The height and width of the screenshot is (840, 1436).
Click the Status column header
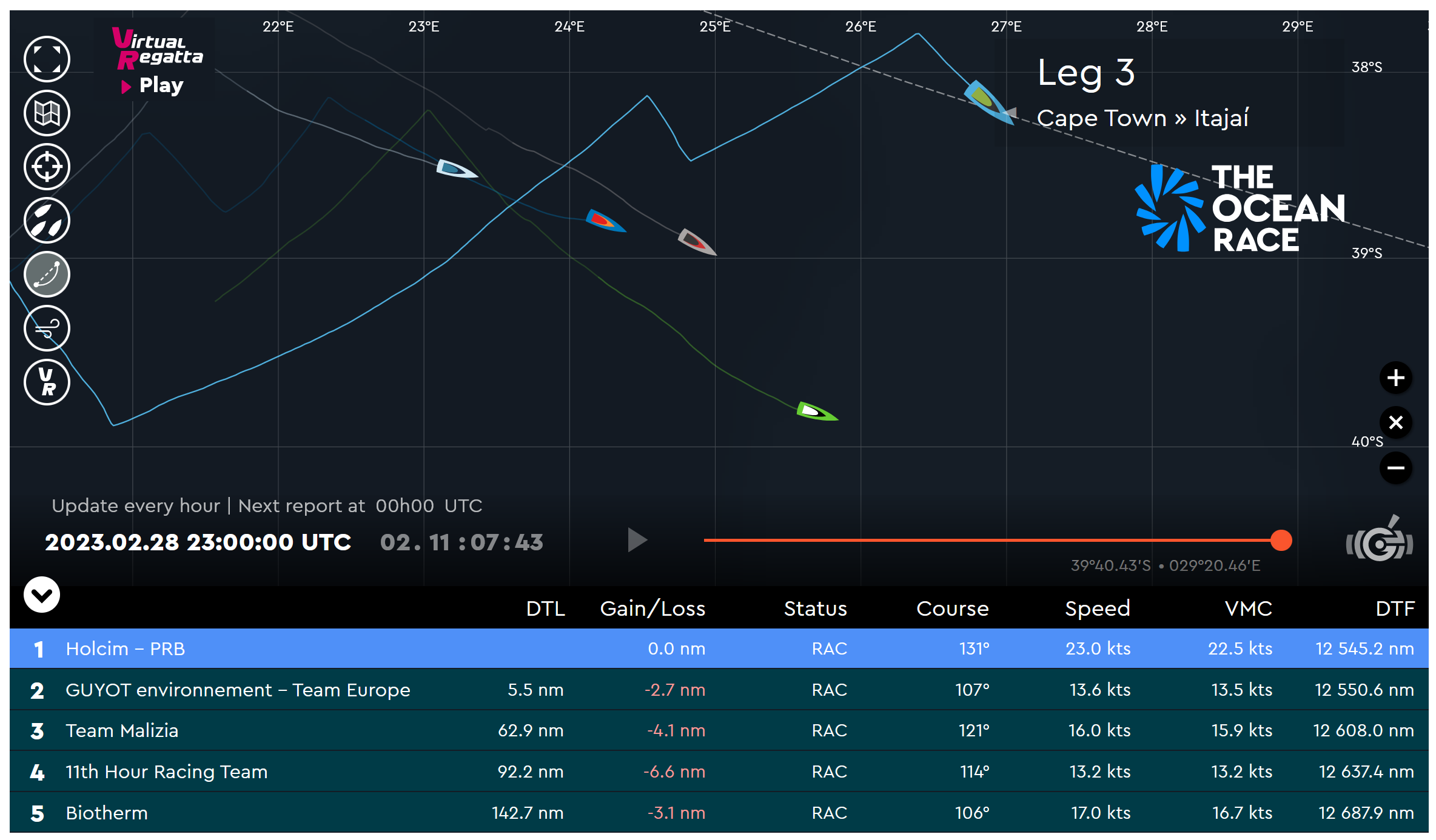coord(815,608)
